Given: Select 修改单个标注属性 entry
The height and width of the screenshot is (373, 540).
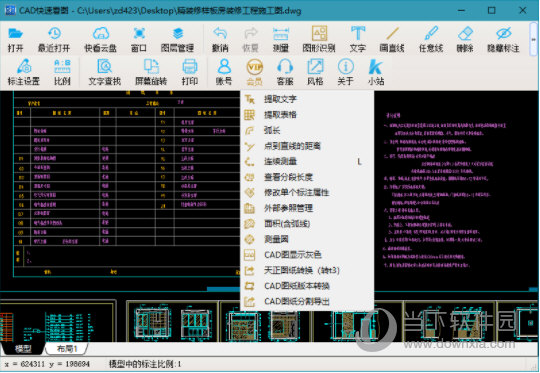Looking at the screenshot, I should pyautogui.click(x=307, y=193).
